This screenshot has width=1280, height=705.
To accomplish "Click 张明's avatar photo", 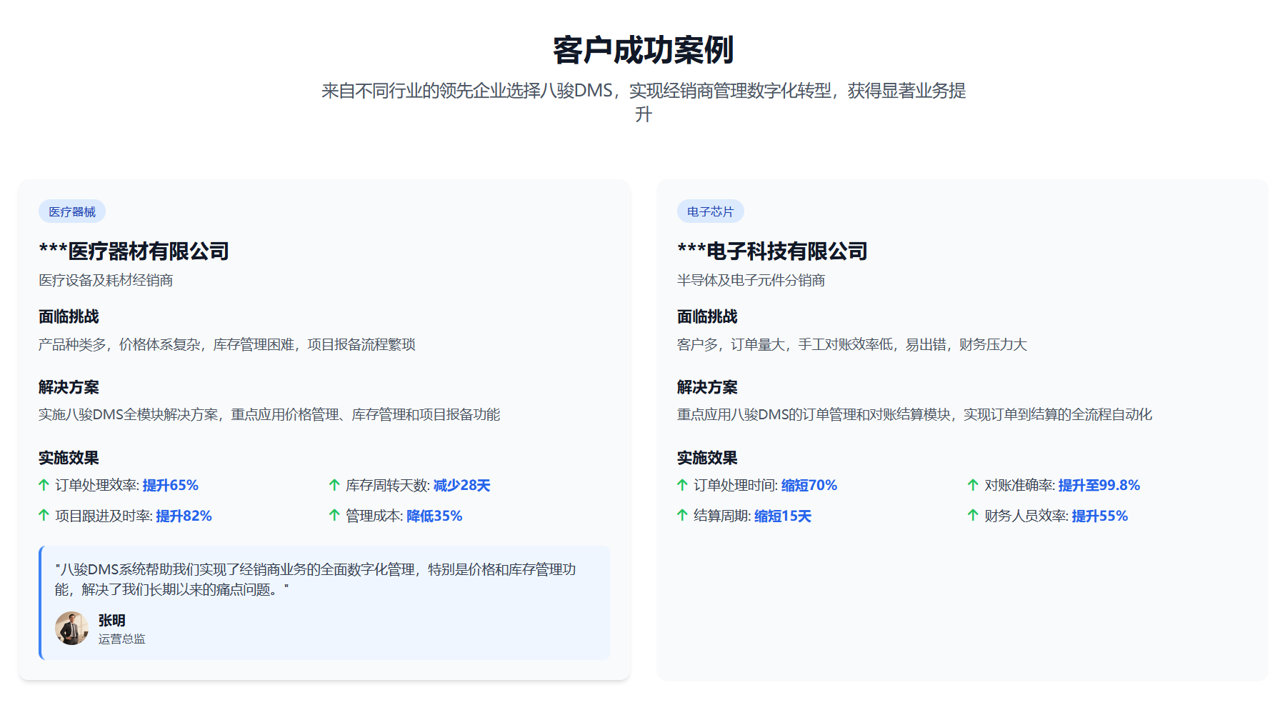I will 71,628.
